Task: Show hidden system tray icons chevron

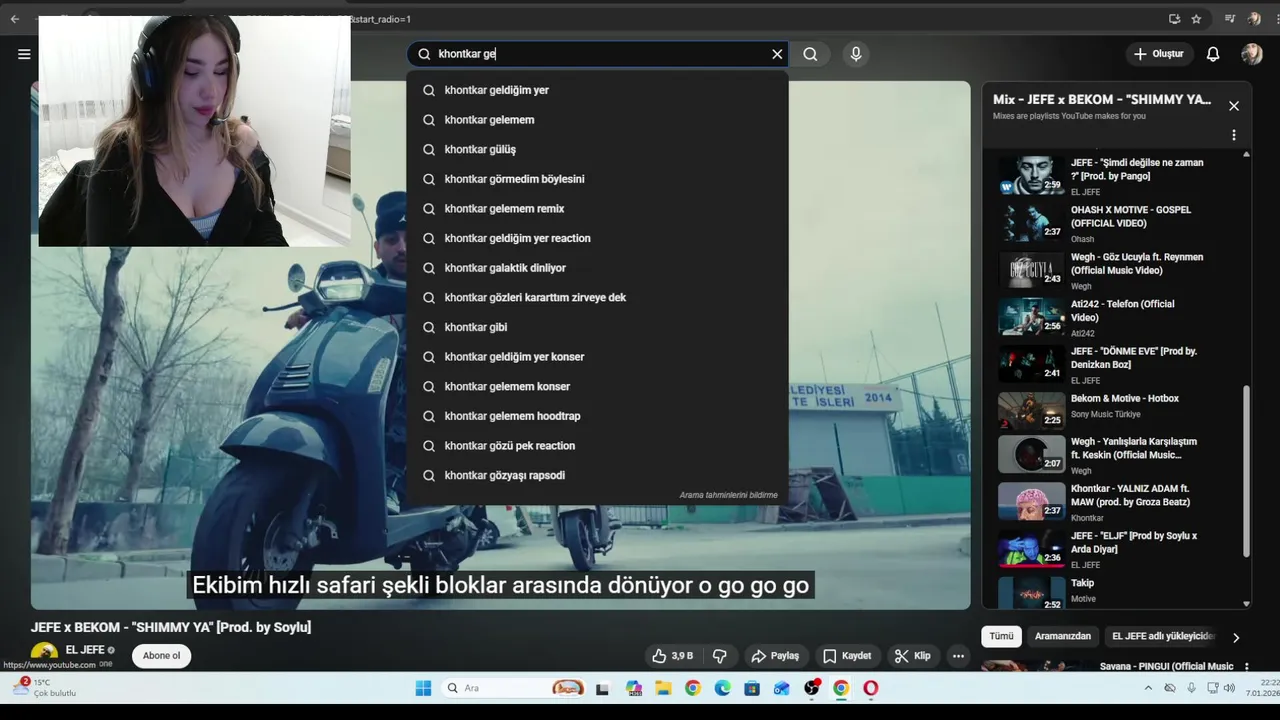Action: [x=1147, y=688]
